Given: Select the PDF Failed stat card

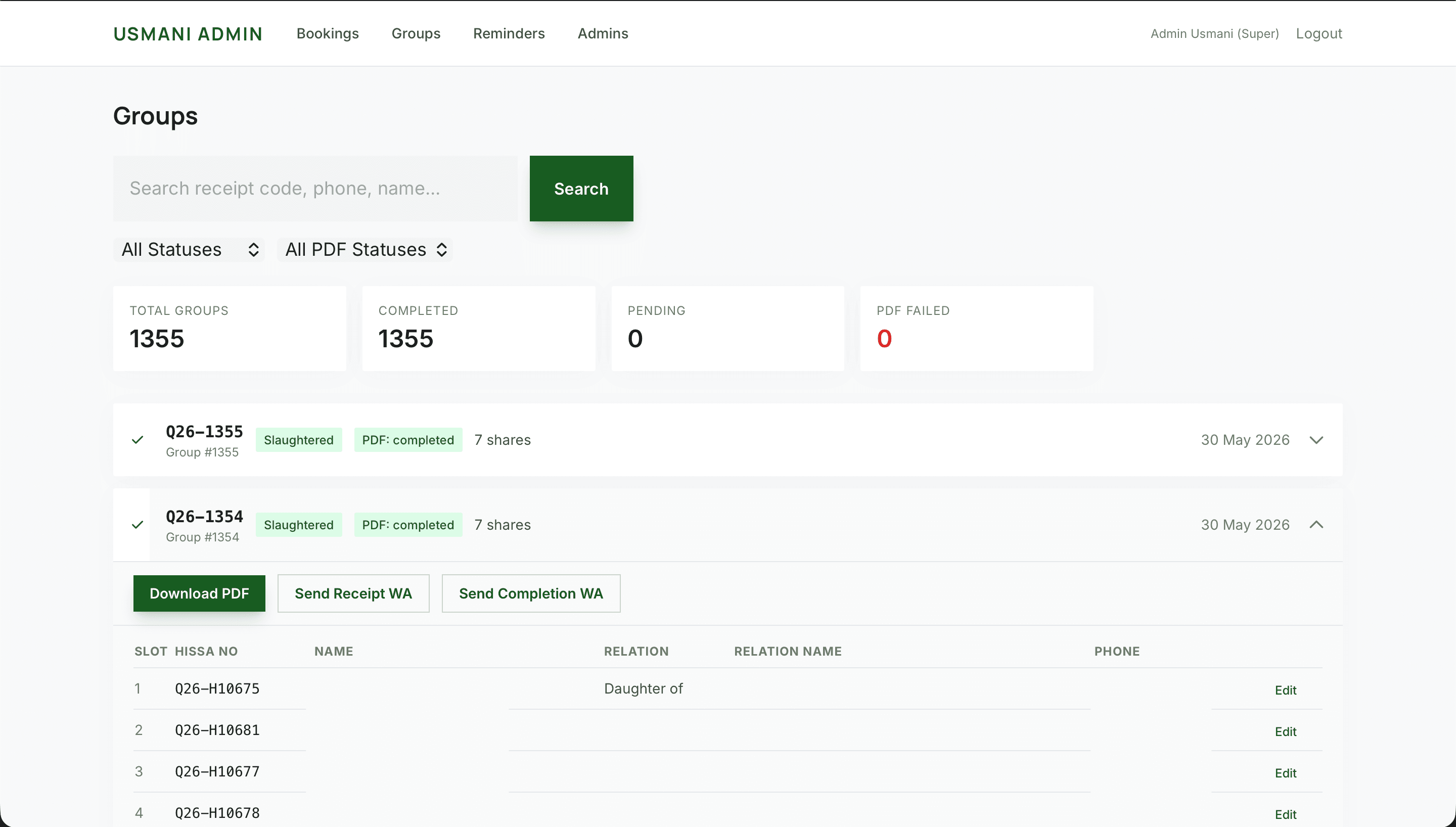Looking at the screenshot, I should pos(977,329).
